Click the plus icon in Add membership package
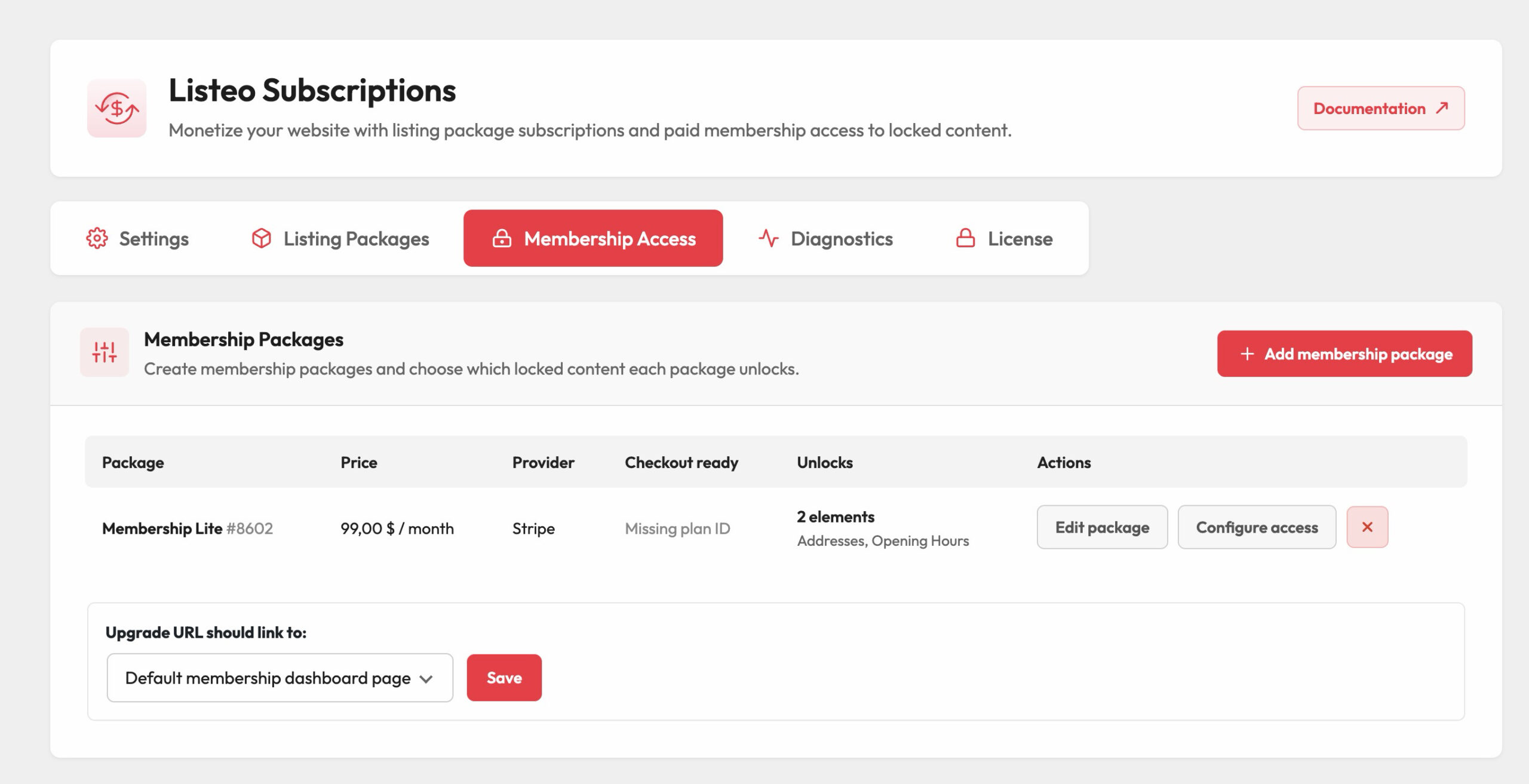Viewport: 1529px width, 784px height. click(1247, 353)
